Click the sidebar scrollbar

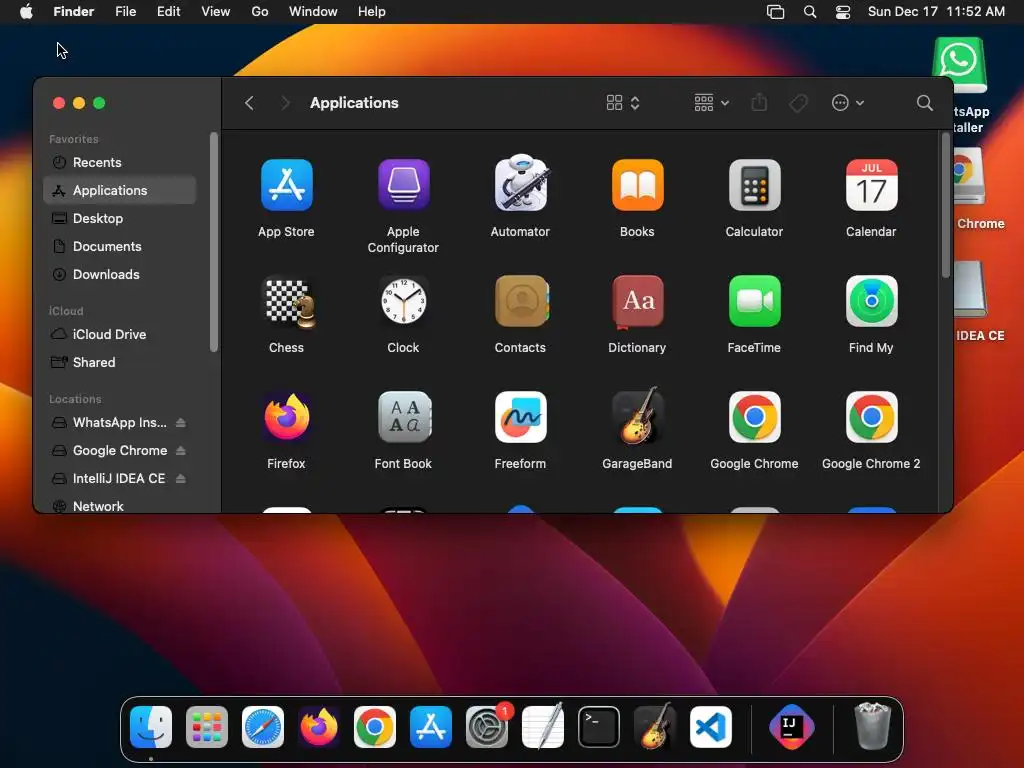click(x=214, y=242)
